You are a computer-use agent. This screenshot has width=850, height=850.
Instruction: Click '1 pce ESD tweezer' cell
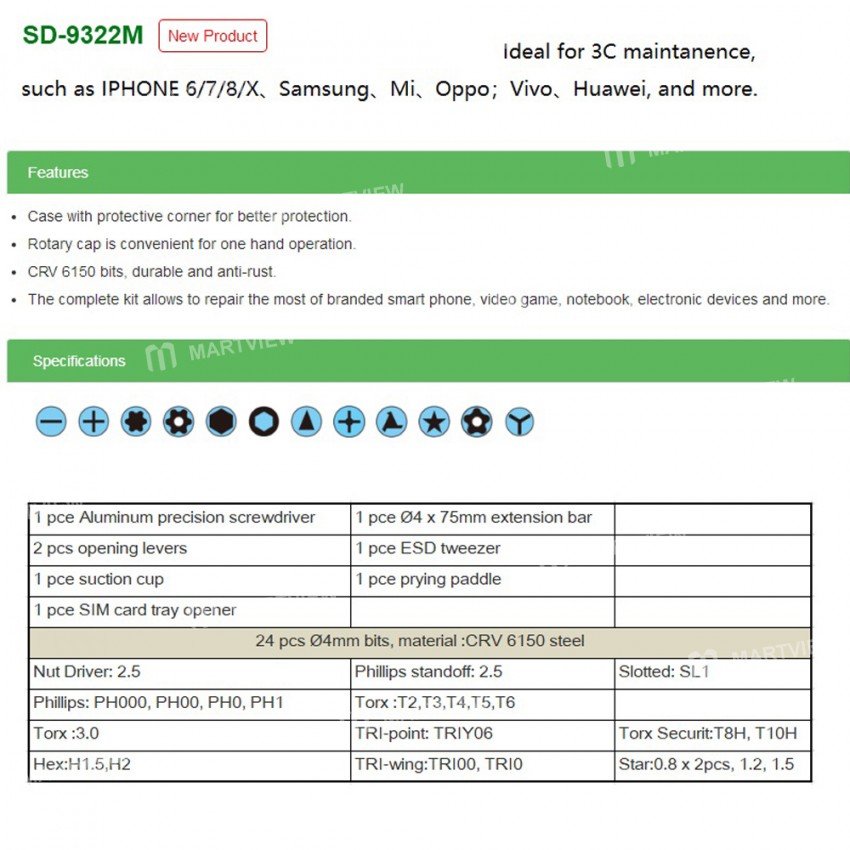[x=482, y=549]
